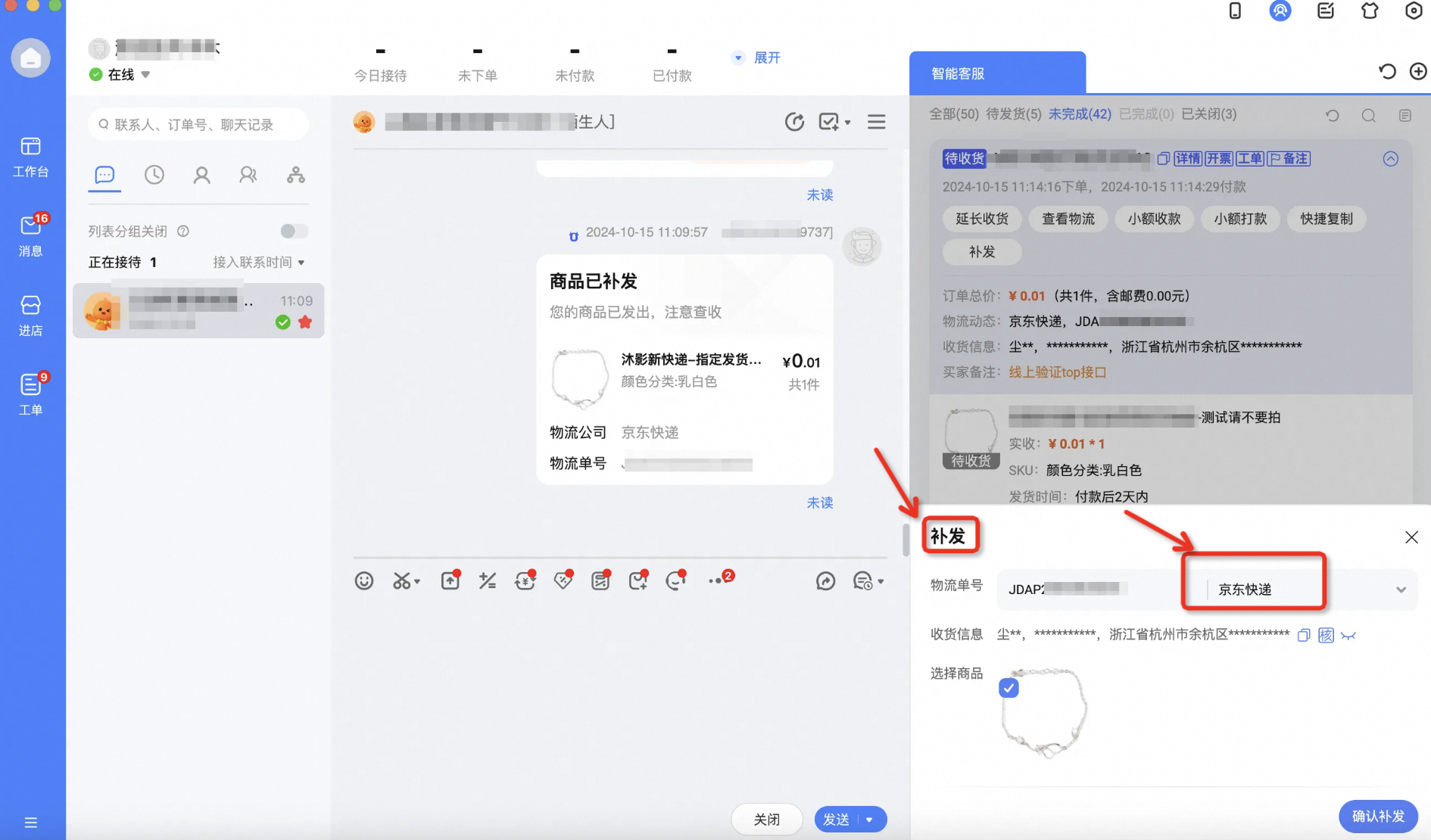
Task: Click the upload file icon in chat toolbar
Action: click(x=450, y=580)
